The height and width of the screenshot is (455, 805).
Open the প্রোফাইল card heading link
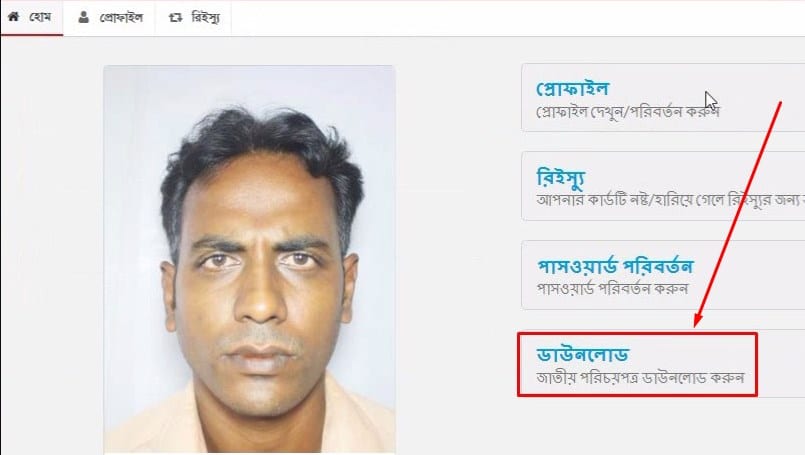click(572, 89)
